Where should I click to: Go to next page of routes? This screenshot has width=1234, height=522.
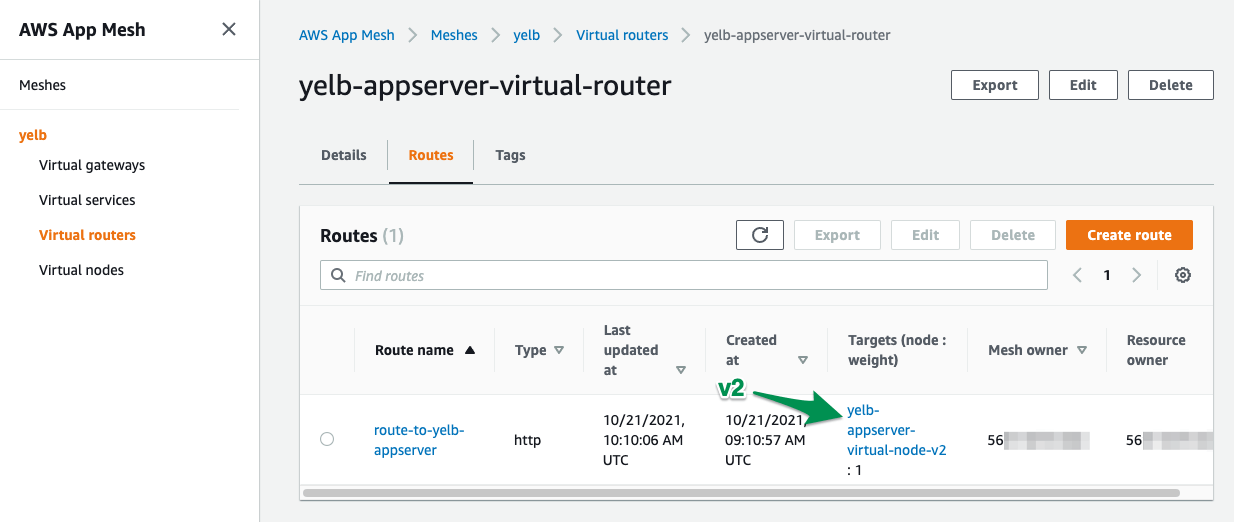pyautogui.click(x=1136, y=275)
